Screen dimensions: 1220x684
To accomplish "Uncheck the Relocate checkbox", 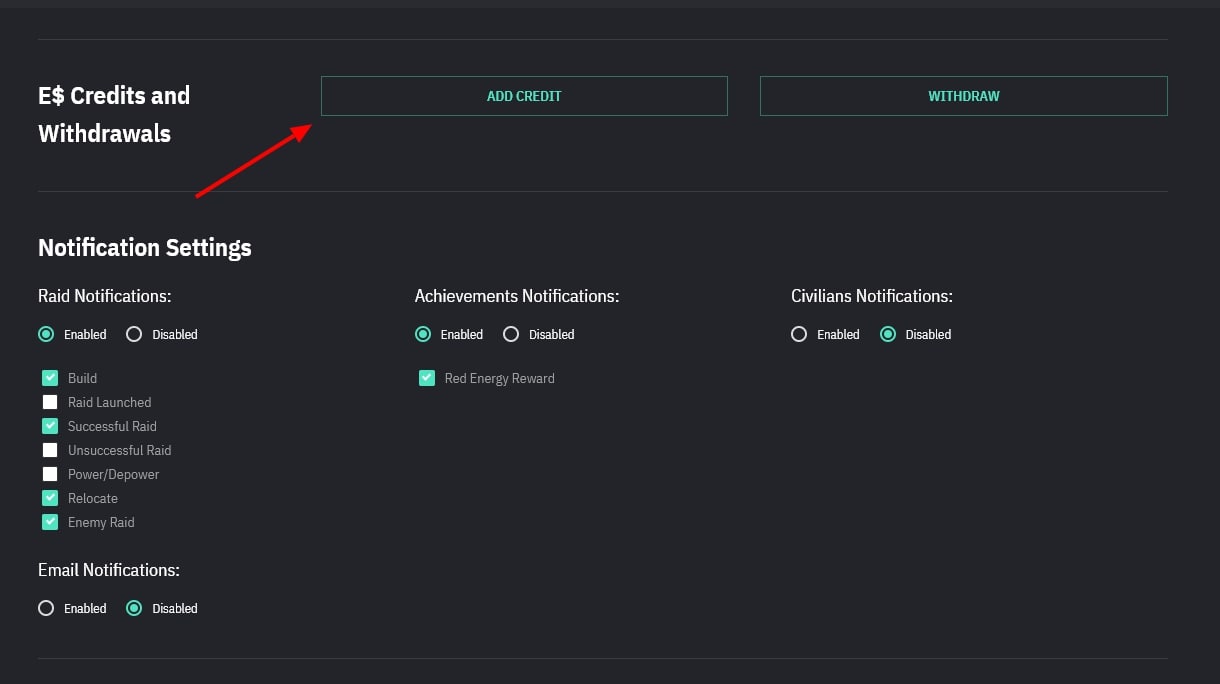I will coord(50,498).
